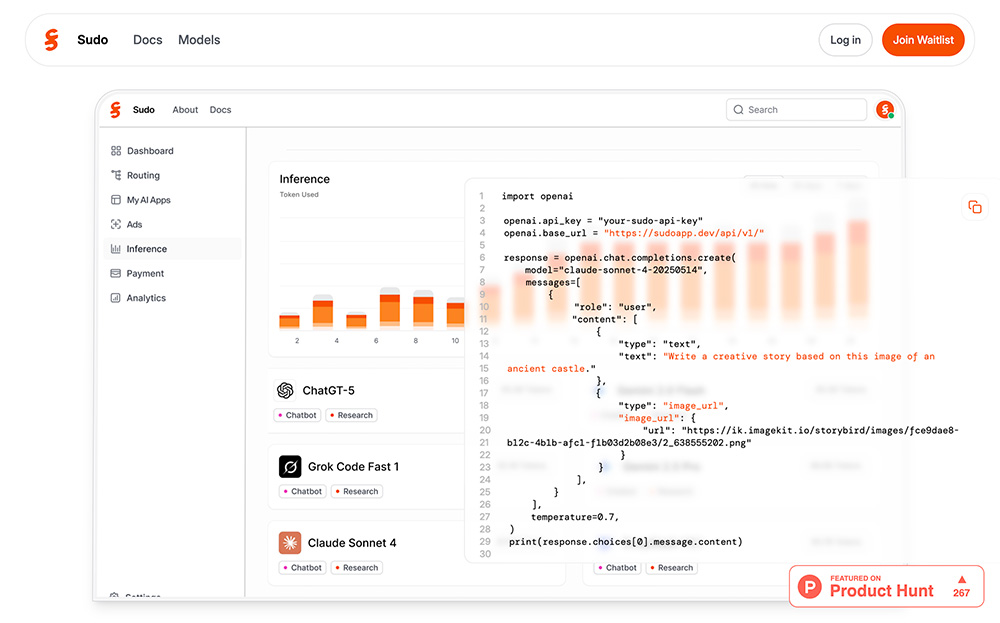This screenshot has height=623, width=1000.
Task: Click the ChatGT-5 model name
Action: pyautogui.click(x=328, y=390)
